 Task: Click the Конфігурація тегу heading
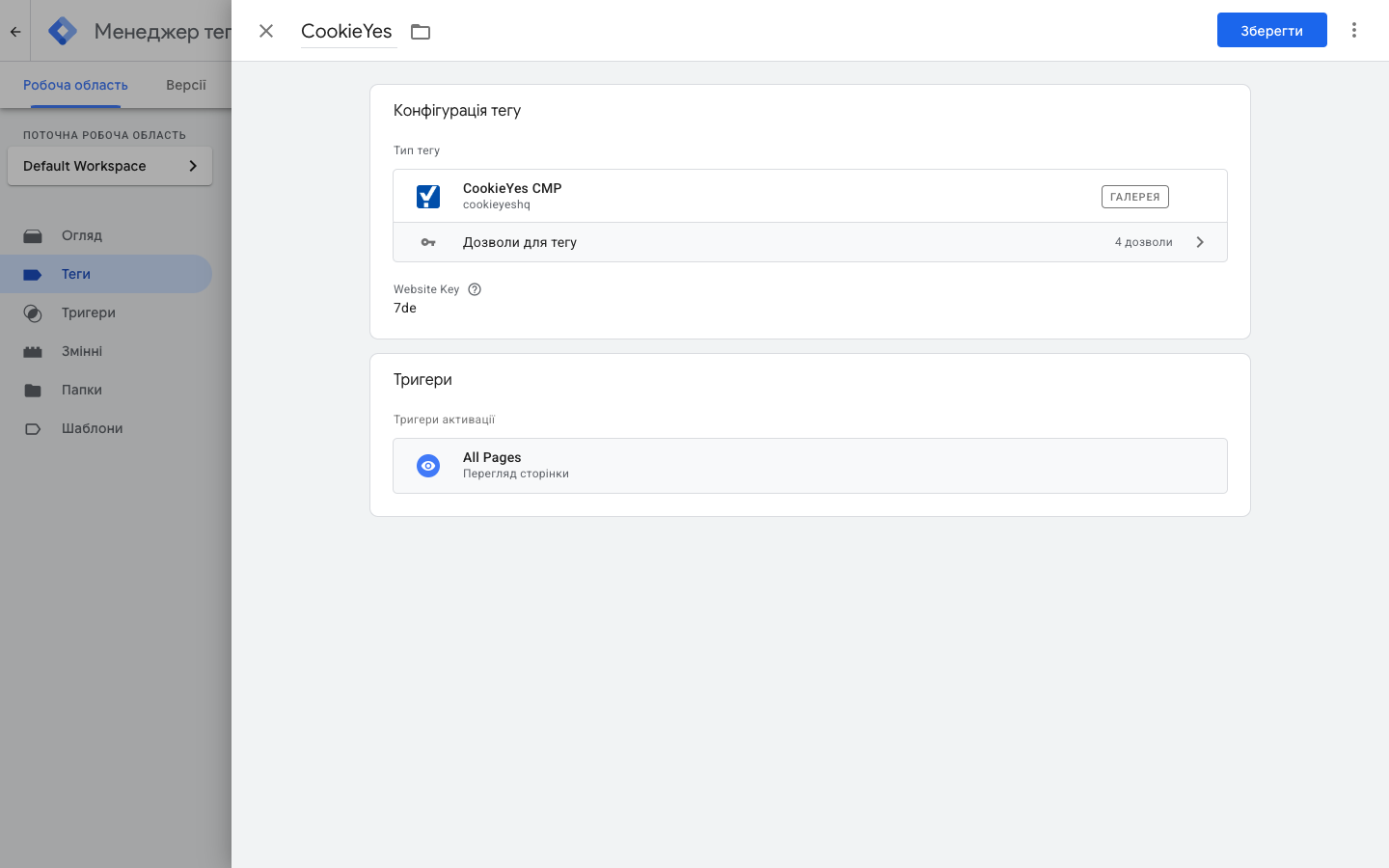click(457, 110)
